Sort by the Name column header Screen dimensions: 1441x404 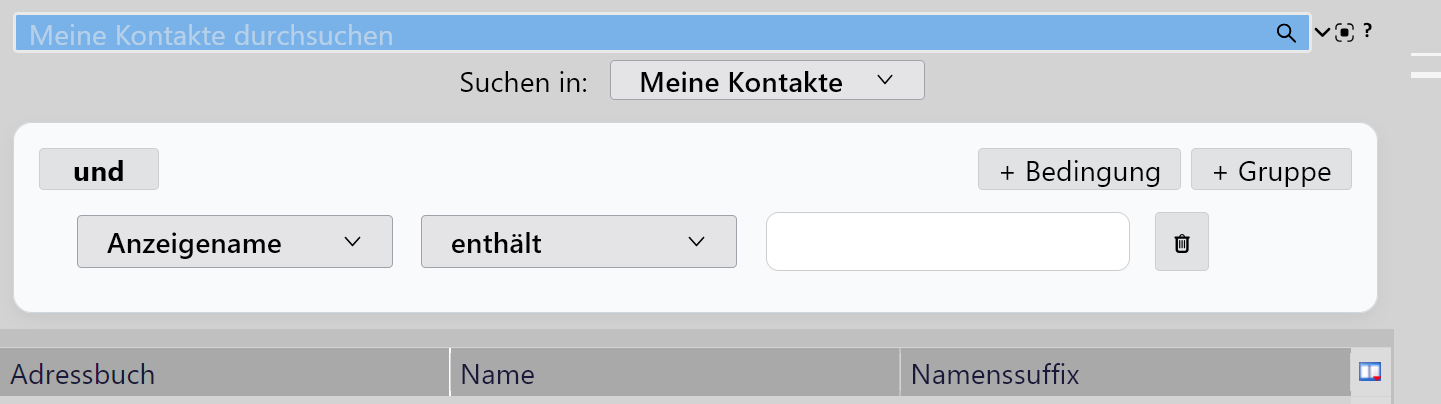(x=675, y=375)
